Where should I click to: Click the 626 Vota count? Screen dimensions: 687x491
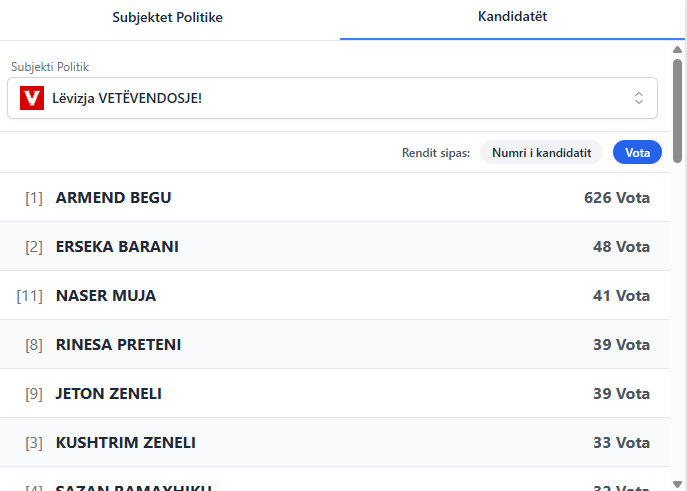pos(616,198)
